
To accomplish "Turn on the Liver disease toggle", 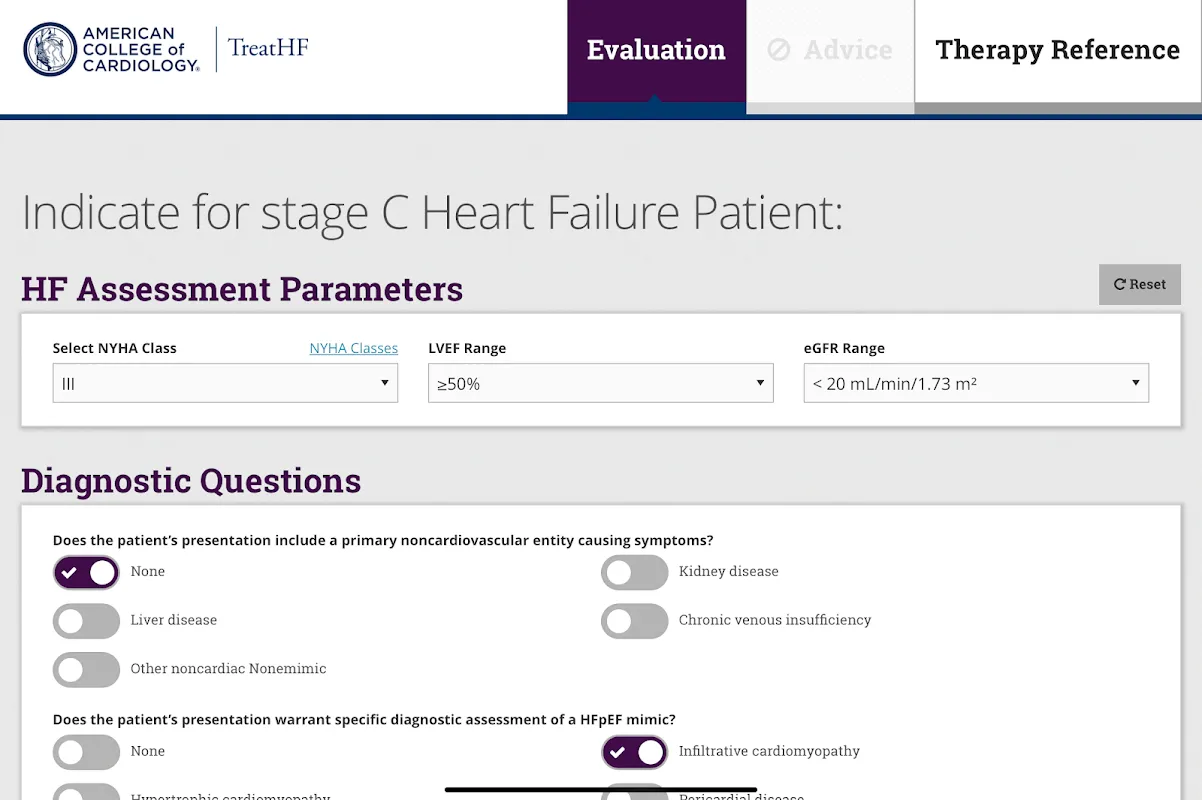I will (86, 621).
